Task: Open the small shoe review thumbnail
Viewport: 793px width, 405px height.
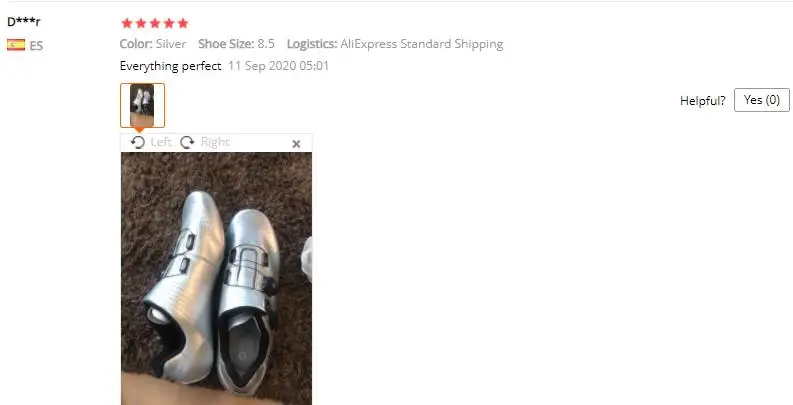Action: coord(142,105)
